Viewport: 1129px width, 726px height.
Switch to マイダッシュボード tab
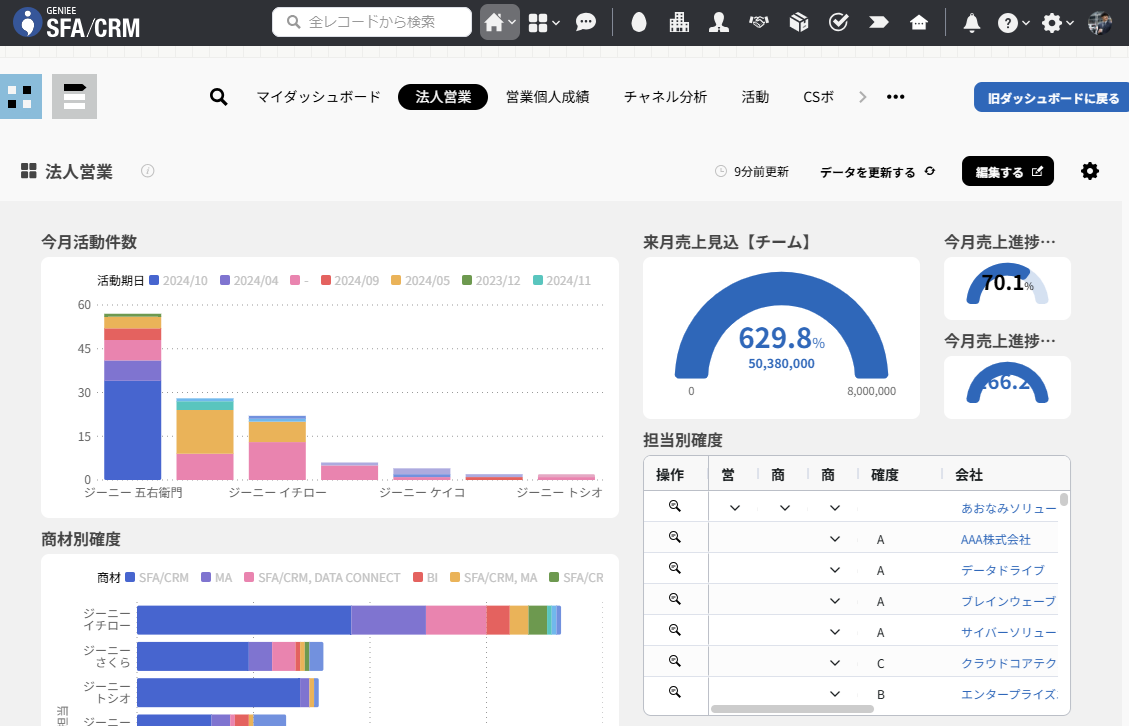[x=318, y=97]
